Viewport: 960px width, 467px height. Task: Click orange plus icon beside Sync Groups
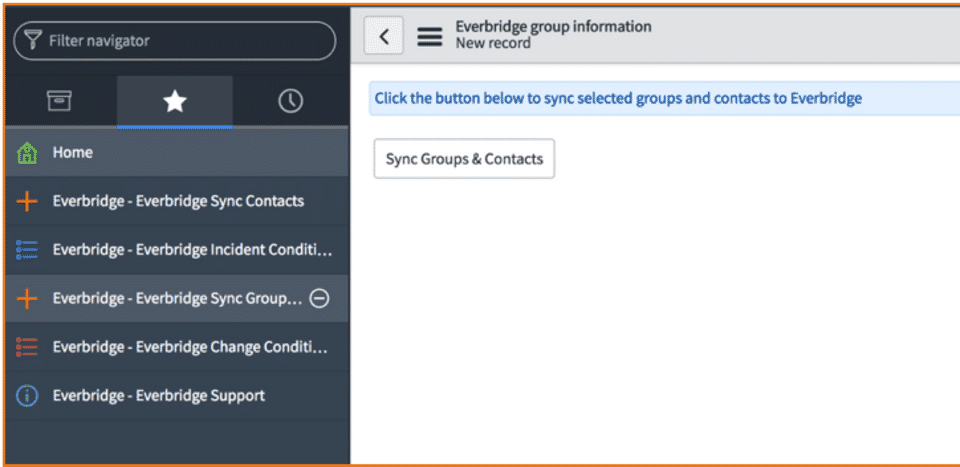pos(27,298)
